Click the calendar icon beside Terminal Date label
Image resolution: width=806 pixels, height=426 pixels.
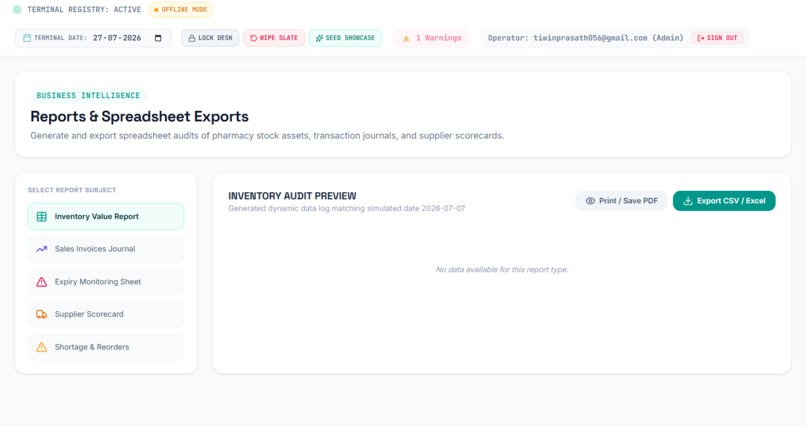coord(27,38)
